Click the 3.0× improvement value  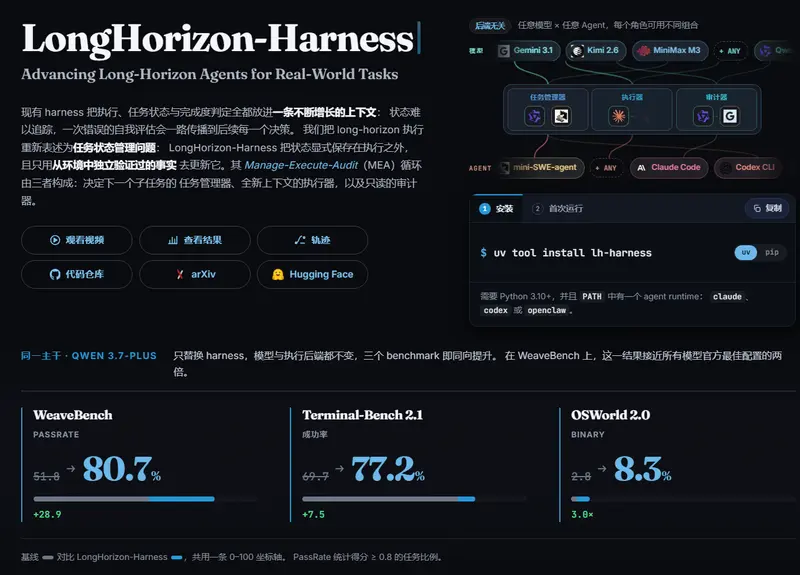click(x=582, y=514)
